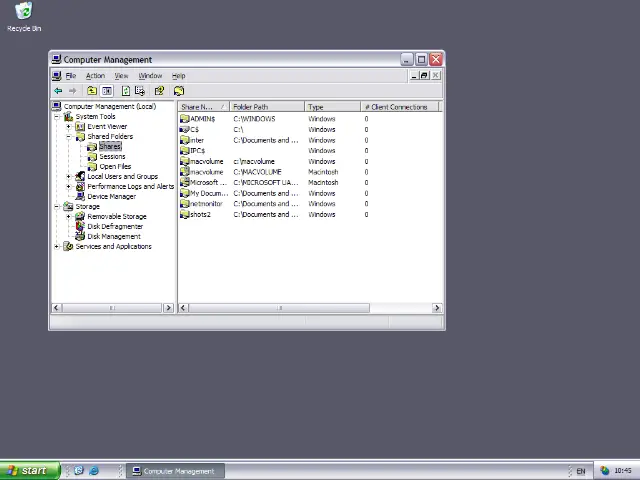This screenshot has height=480, width=640.
Task: Select Open Files in the tree
Action: pos(115,167)
